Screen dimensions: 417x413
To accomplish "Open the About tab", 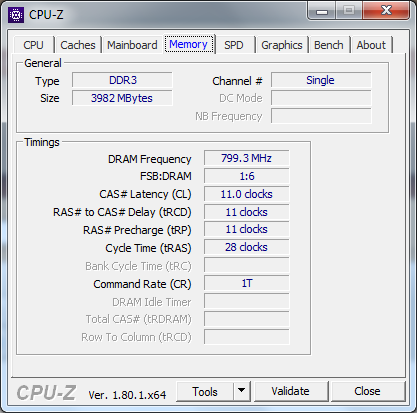I will click(x=371, y=45).
